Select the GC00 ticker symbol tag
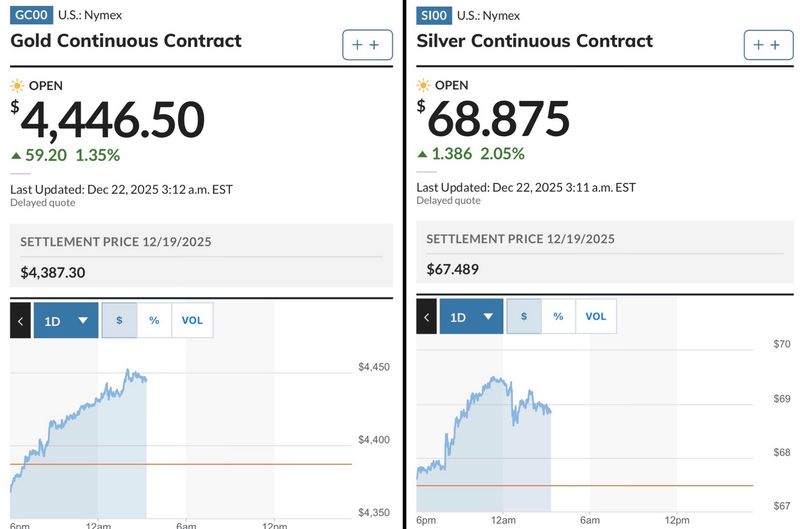Viewport: 800px width, 529px height. (x=30, y=16)
